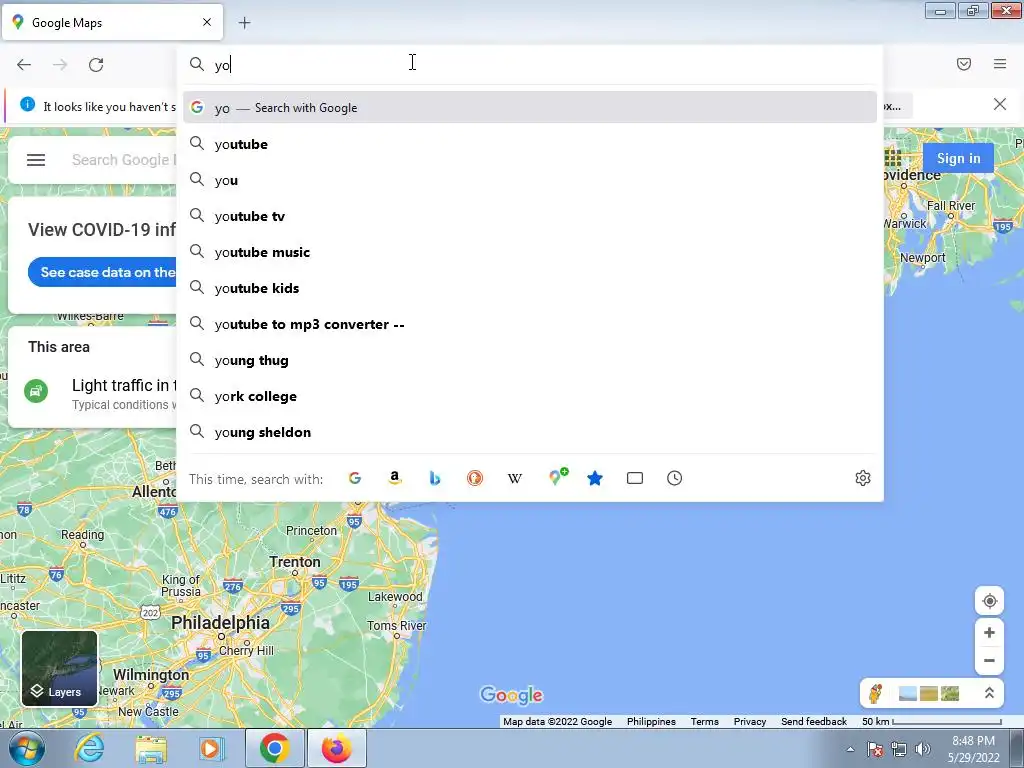Choose the 'young thug' suggestion
The width and height of the screenshot is (1024, 768).
[530, 360]
